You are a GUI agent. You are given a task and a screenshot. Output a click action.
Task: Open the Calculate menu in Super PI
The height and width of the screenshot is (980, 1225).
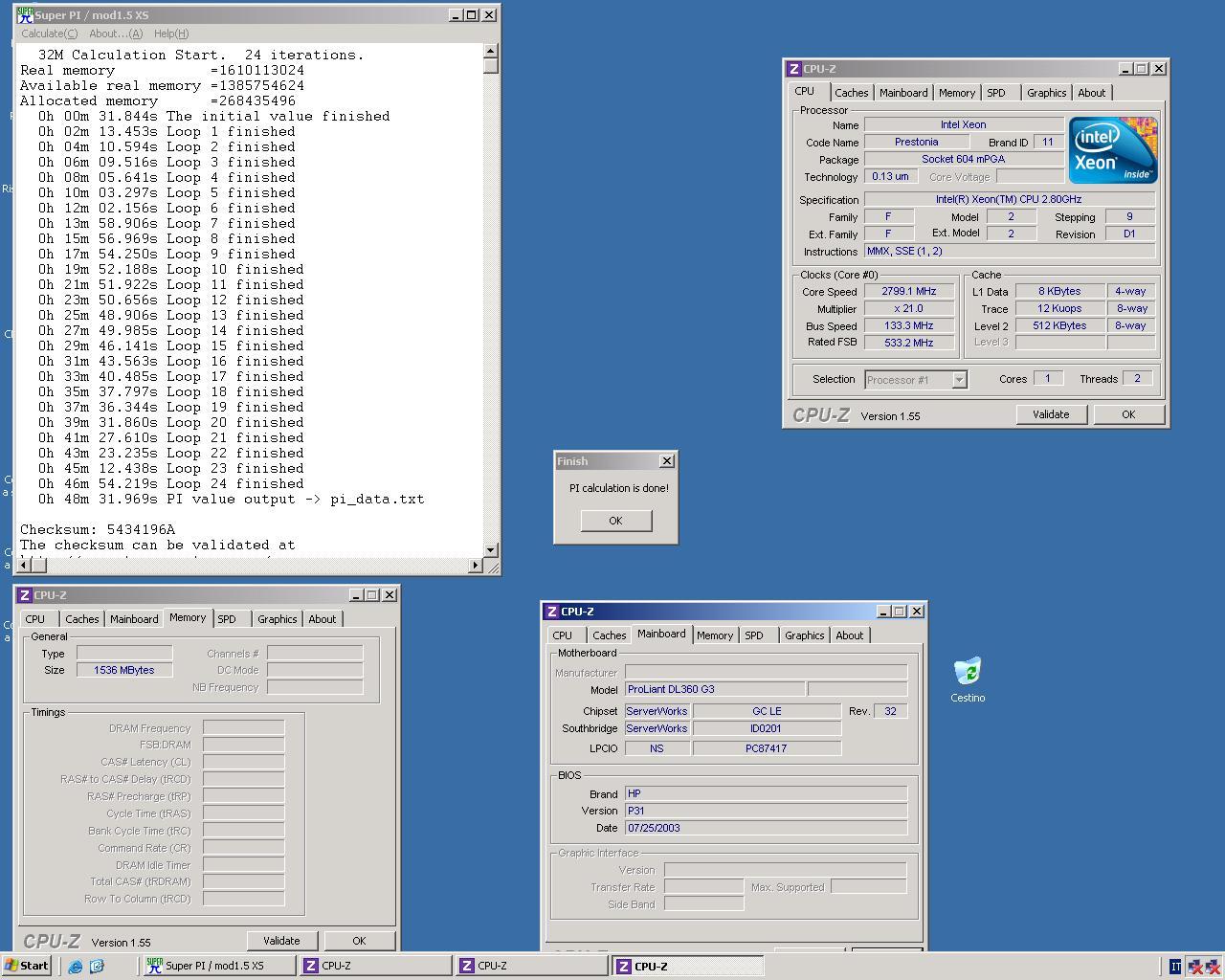[49, 33]
